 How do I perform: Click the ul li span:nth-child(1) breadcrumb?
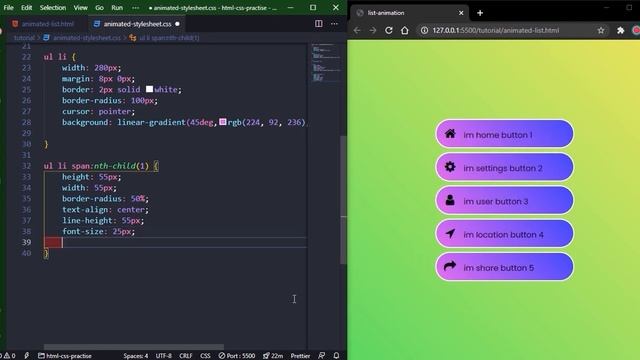click(x=164, y=38)
